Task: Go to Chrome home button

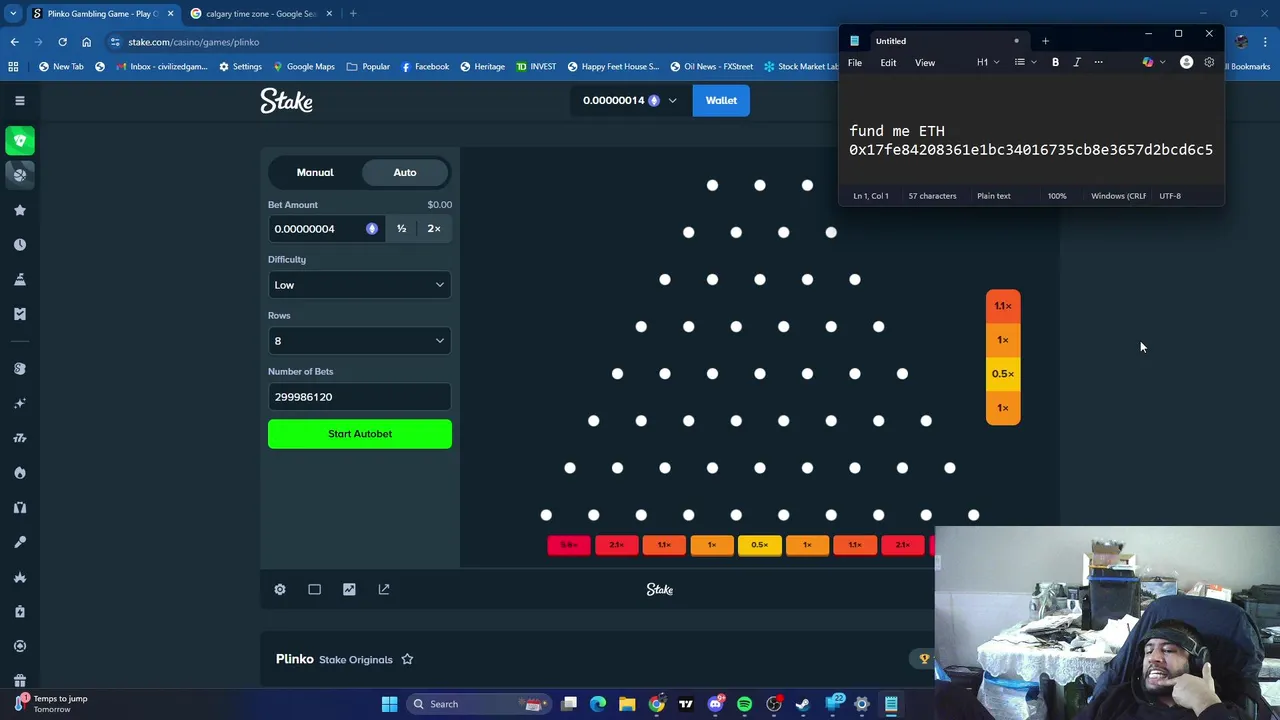Action: point(86,42)
